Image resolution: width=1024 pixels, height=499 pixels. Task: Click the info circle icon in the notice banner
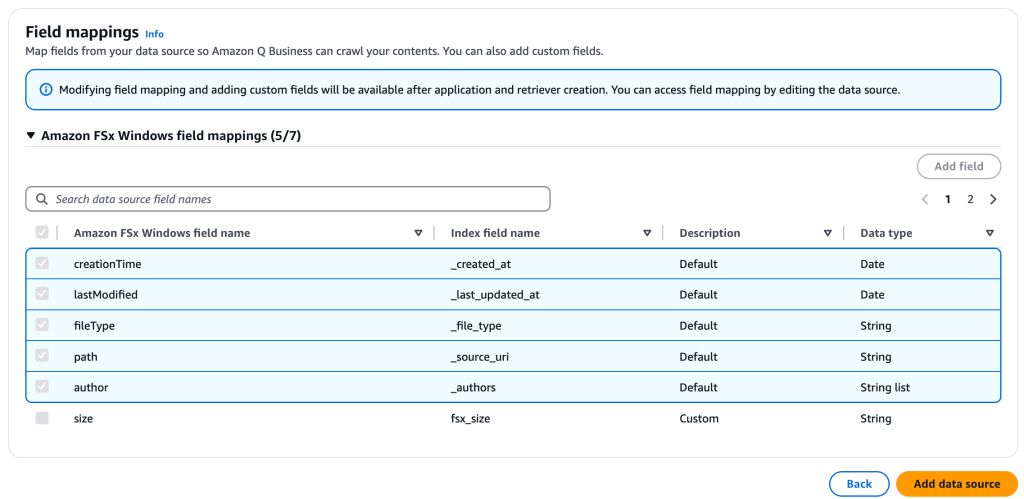click(x=45, y=90)
